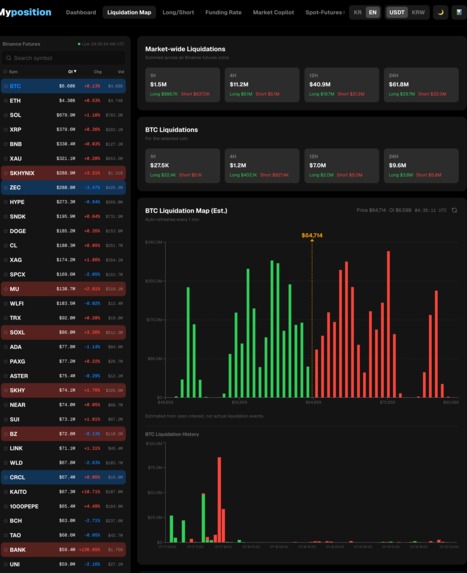Select the XAG coin row
The width and height of the screenshot is (467, 573).
coord(63,260)
